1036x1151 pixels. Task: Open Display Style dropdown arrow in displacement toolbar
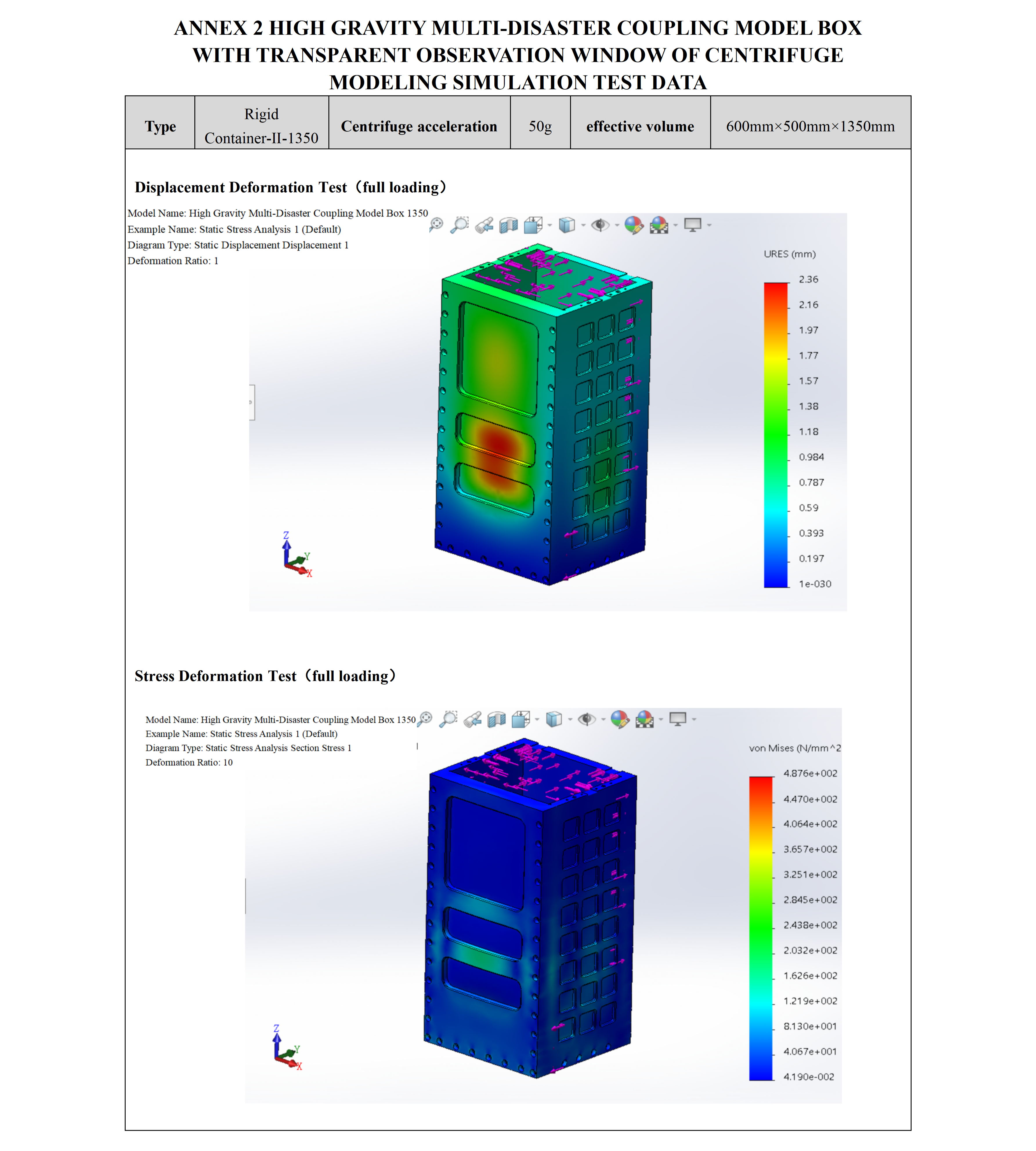pyautogui.click(x=583, y=225)
